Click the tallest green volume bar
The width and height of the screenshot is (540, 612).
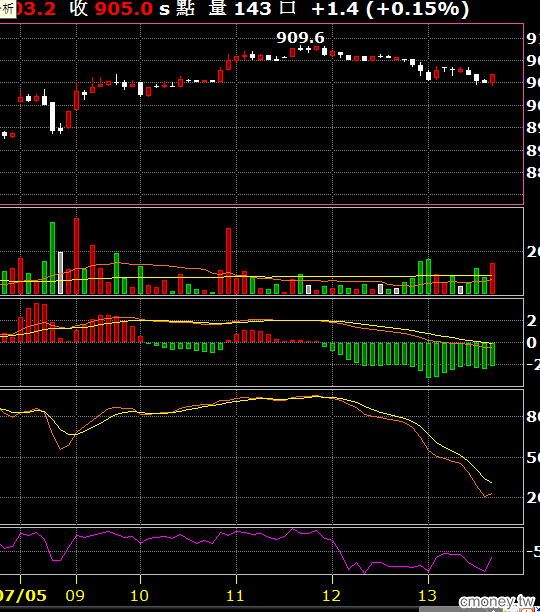click(52, 258)
